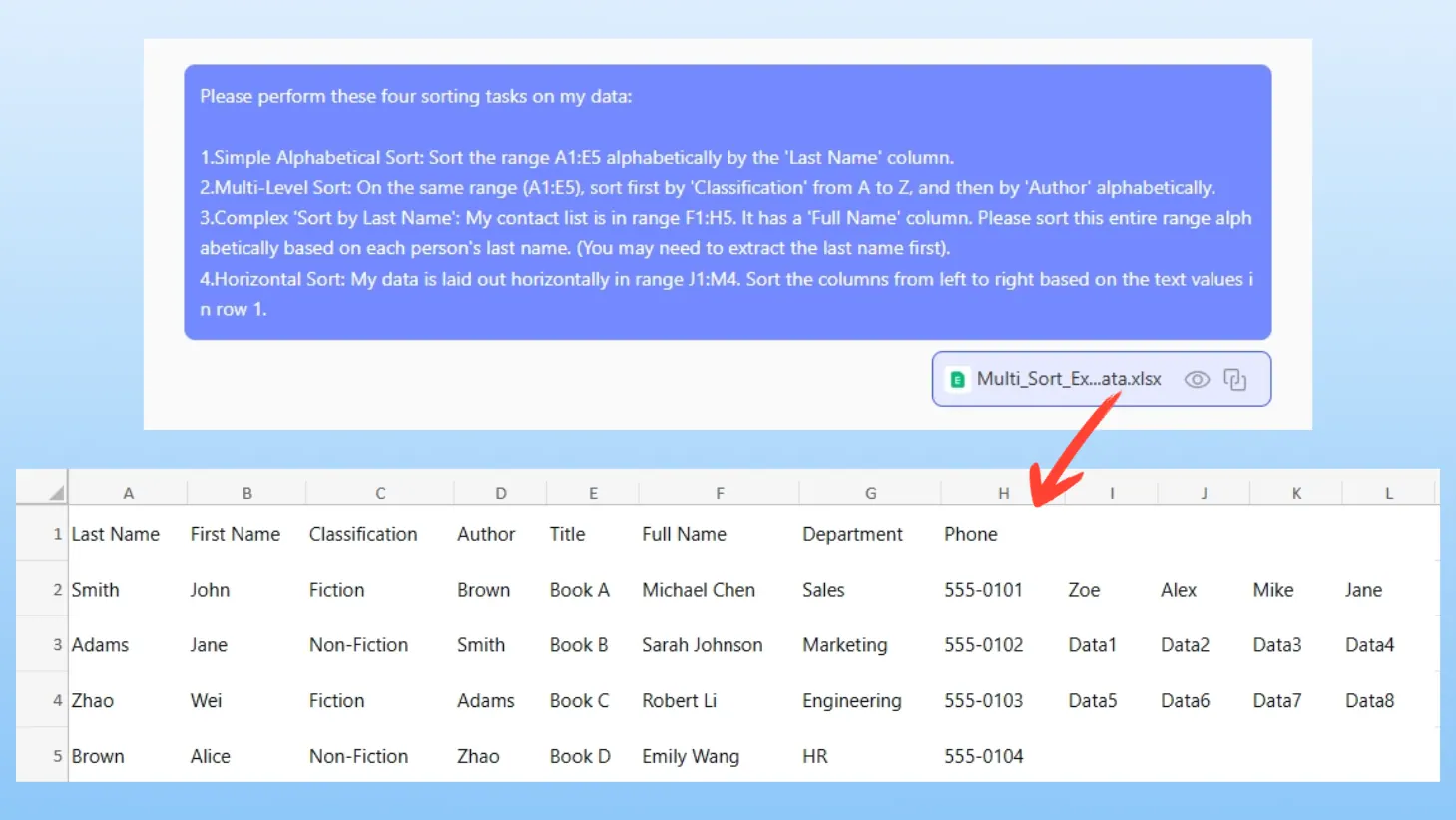
Task: Select column A header
Action: [128, 493]
